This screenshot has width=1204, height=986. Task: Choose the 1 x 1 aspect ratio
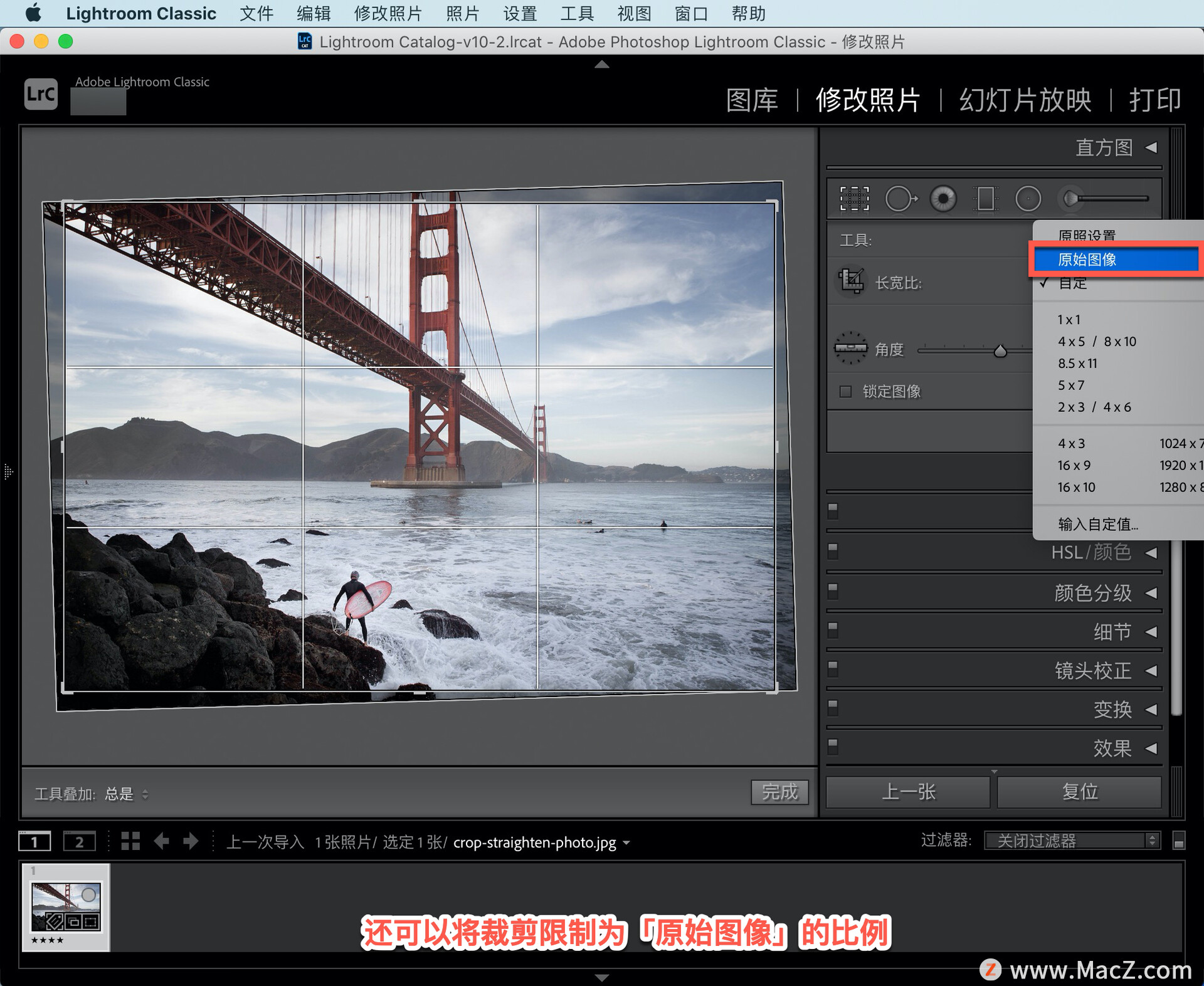pyautogui.click(x=1069, y=320)
